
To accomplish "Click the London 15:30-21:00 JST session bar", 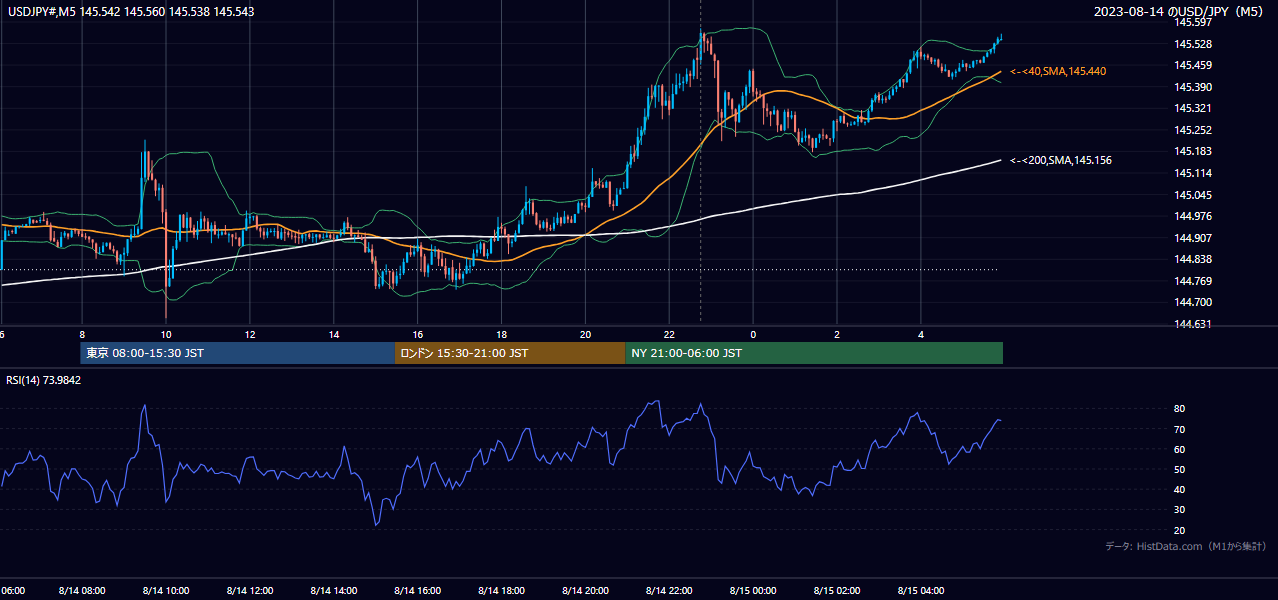I will [510, 353].
